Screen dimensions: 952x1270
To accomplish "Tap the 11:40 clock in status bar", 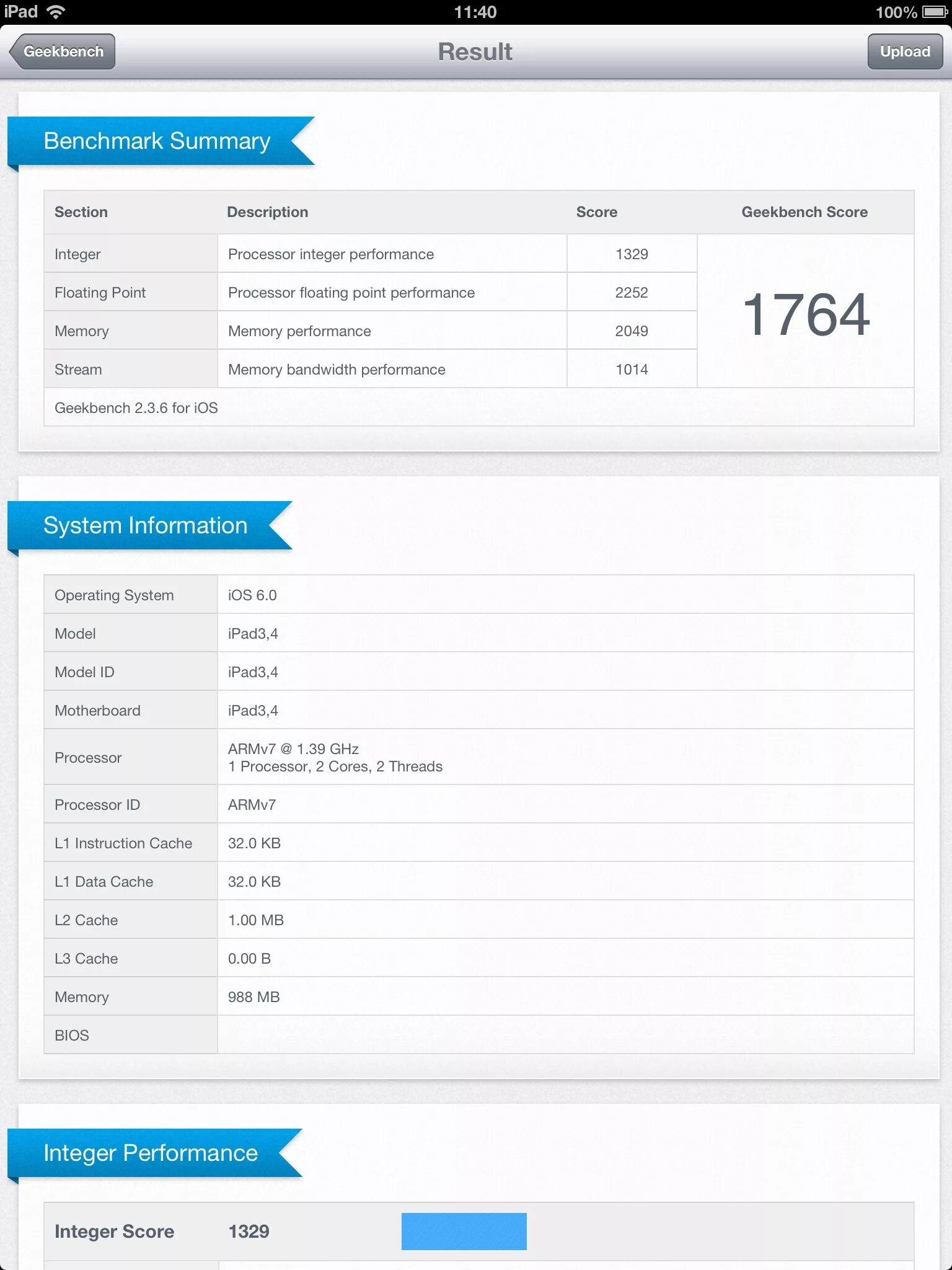I will tap(475, 12).
